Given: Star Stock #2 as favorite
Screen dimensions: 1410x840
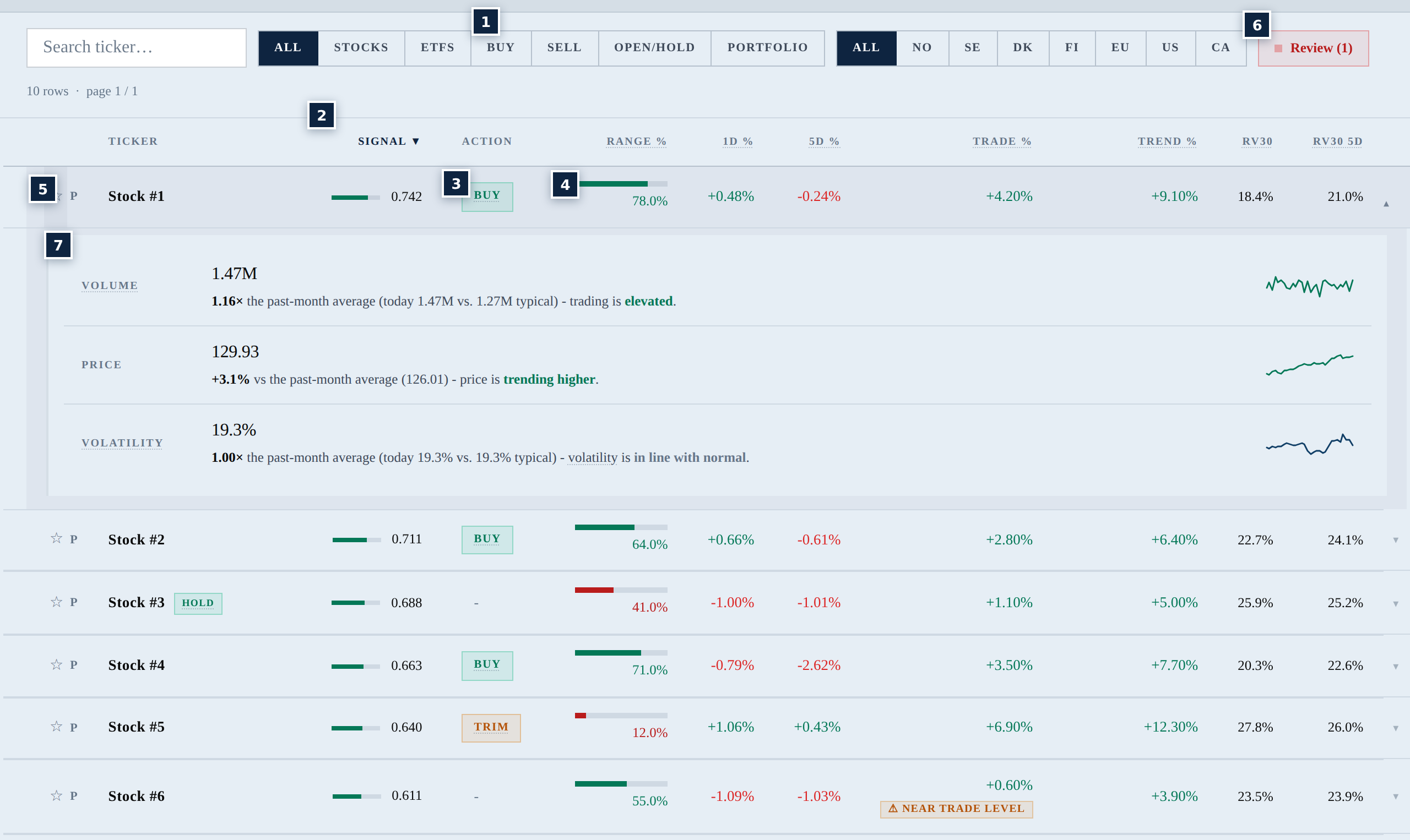Looking at the screenshot, I should pyautogui.click(x=56, y=538).
